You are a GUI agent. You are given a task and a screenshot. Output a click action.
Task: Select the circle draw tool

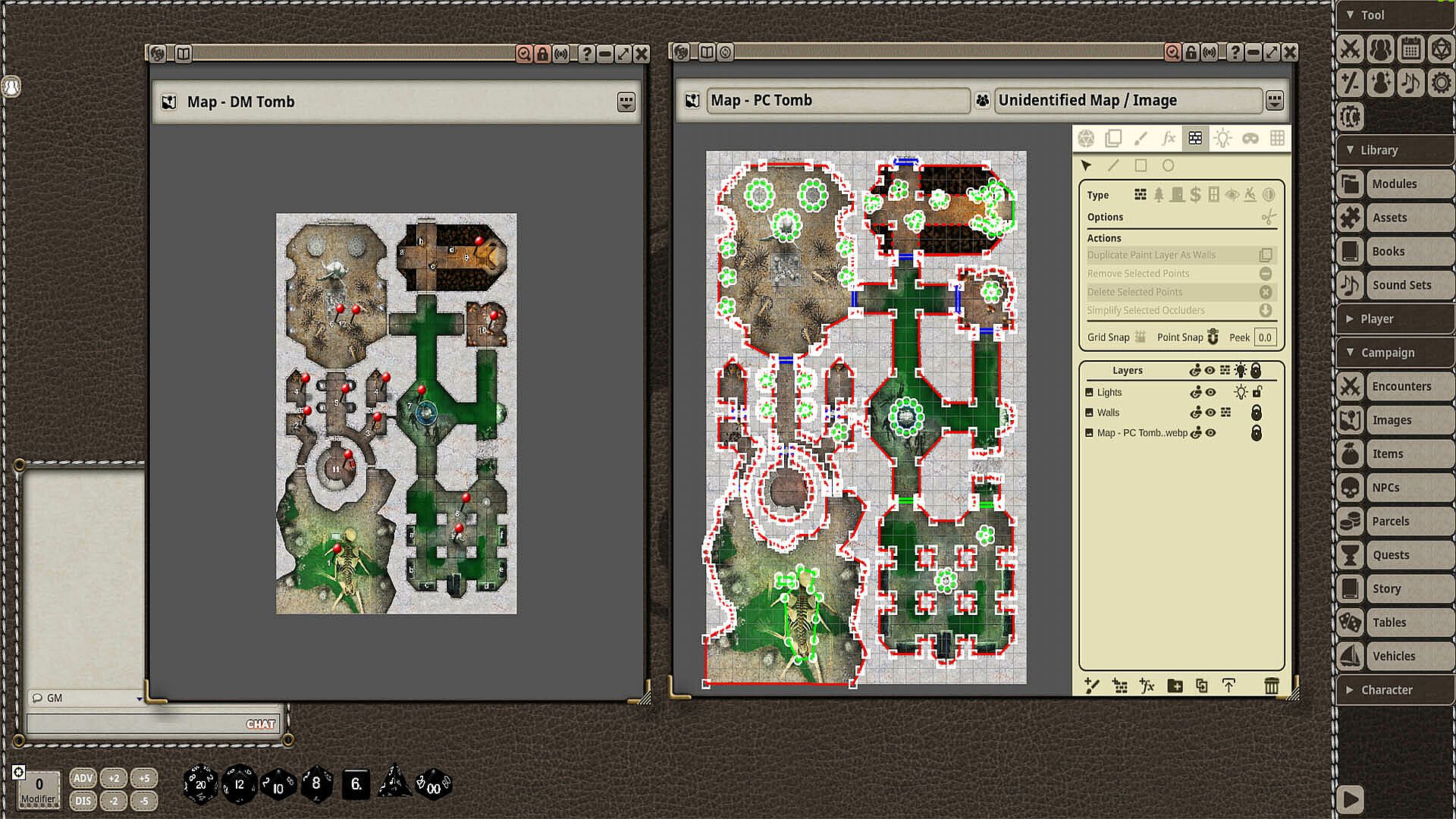click(1168, 165)
